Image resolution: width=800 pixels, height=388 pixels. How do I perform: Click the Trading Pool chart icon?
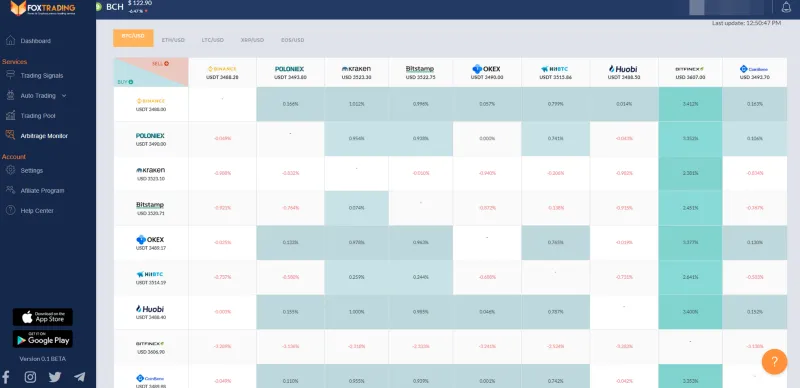tap(10, 115)
